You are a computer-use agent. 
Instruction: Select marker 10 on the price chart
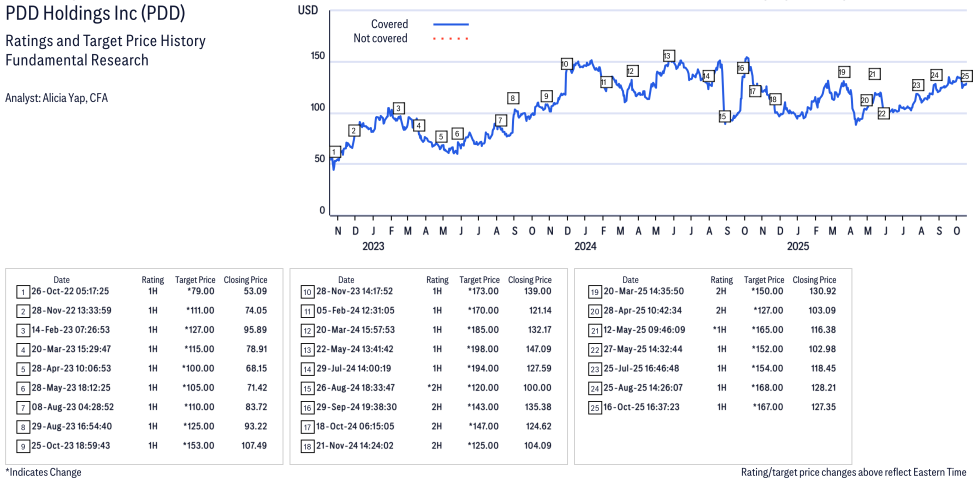(566, 64)
